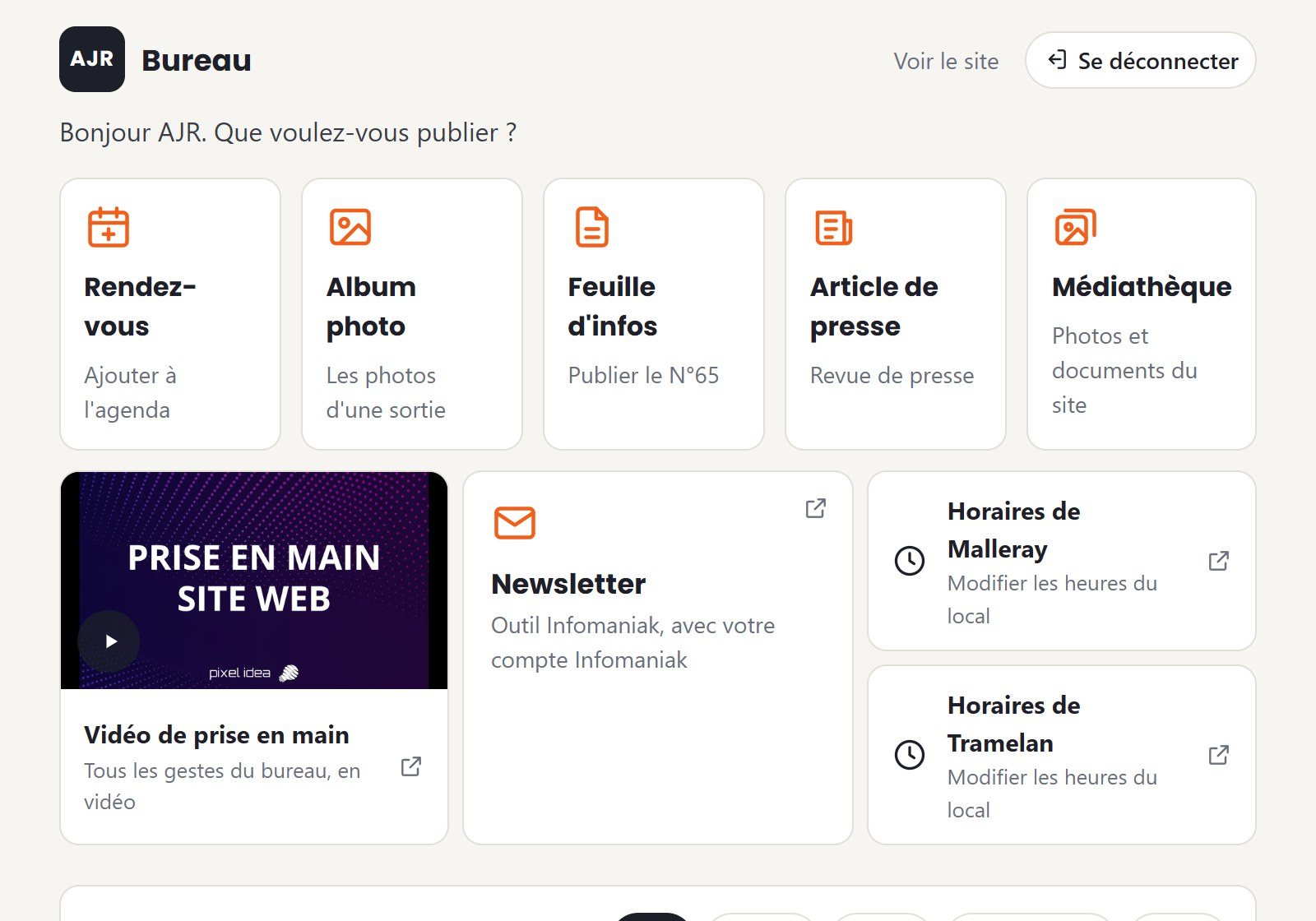Click the Prise en main site web thumbnail
Screen dimensions: 1316x921
coord(254,581)
